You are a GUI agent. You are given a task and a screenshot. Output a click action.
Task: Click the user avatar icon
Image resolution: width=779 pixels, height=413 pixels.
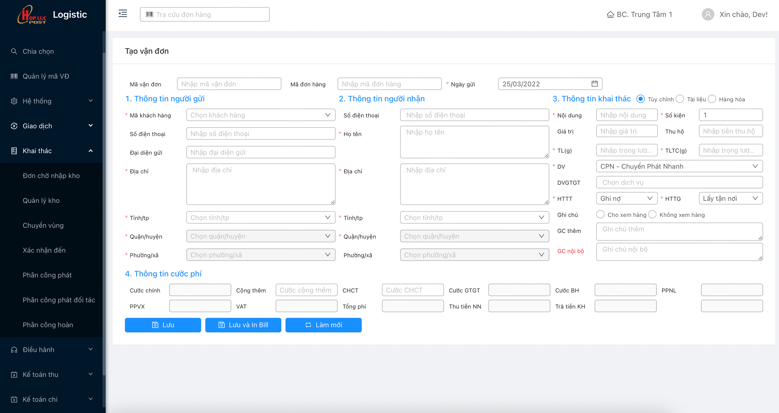(x=708, y=15)
